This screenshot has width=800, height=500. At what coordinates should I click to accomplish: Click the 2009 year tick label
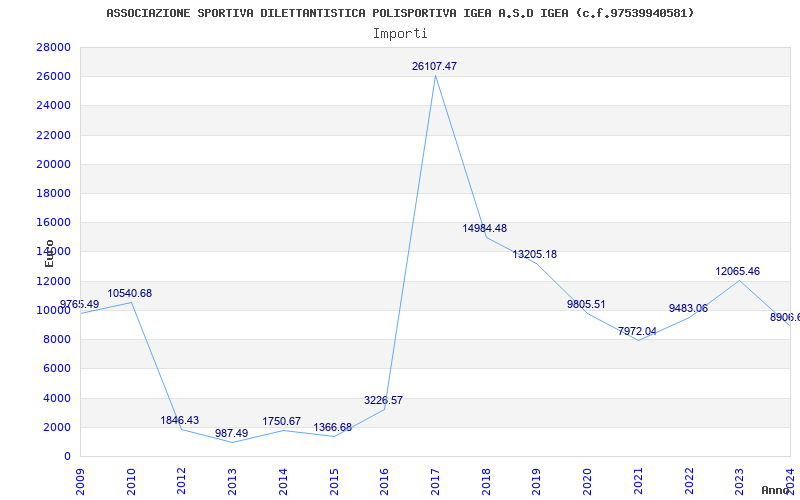(80, 482)
